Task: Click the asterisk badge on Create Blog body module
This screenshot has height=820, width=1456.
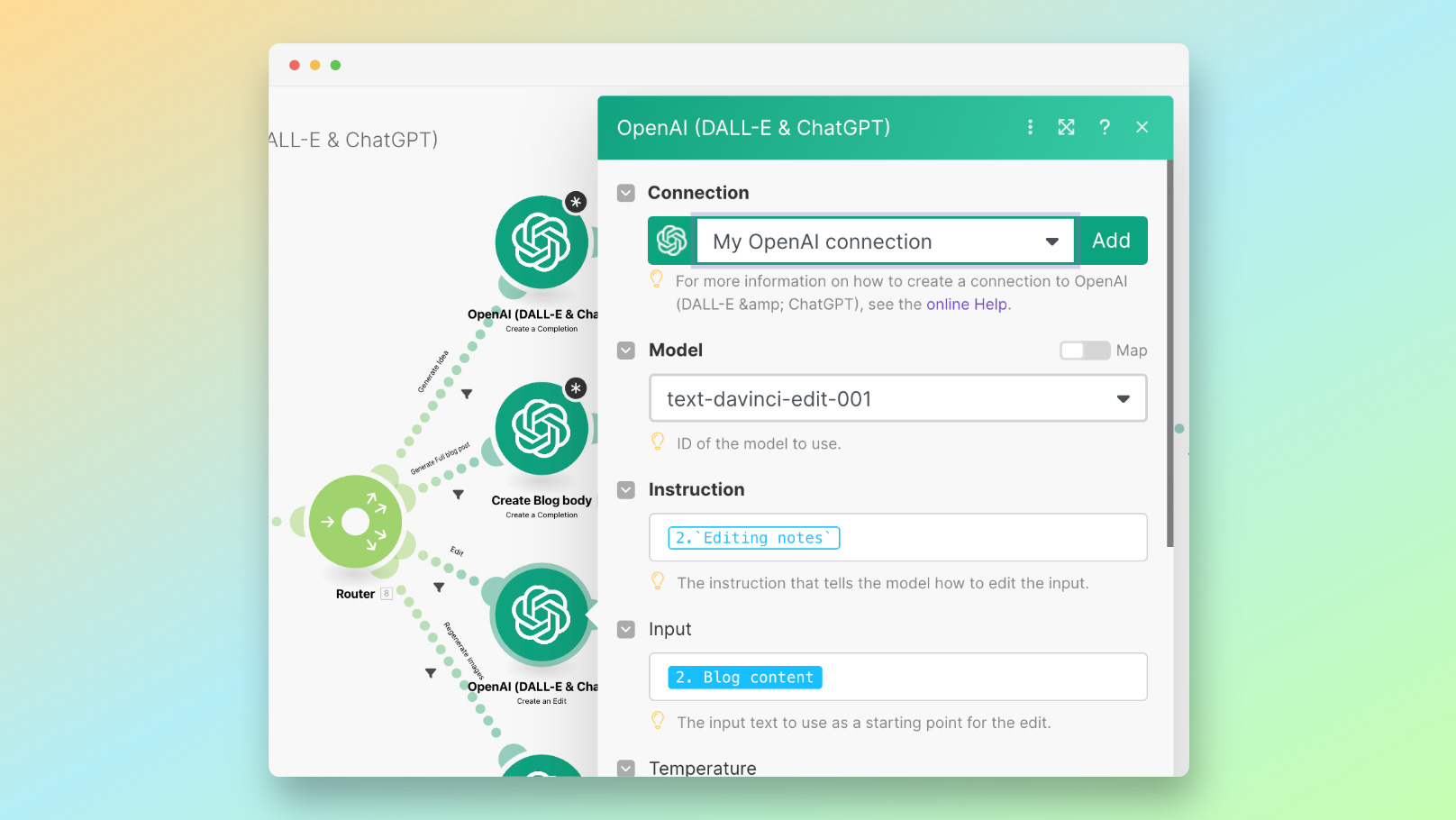Action: click(576, 388)
